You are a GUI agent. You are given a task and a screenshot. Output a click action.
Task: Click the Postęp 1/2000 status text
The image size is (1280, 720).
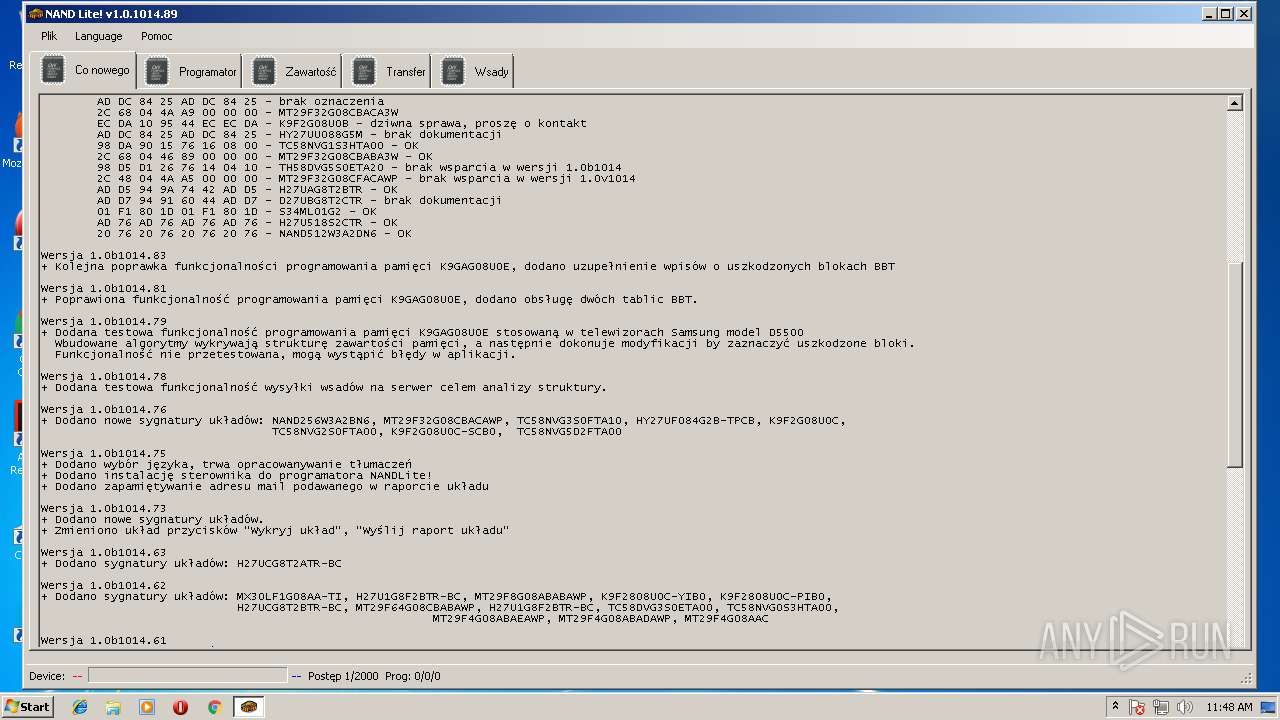(x=343, y=676)
